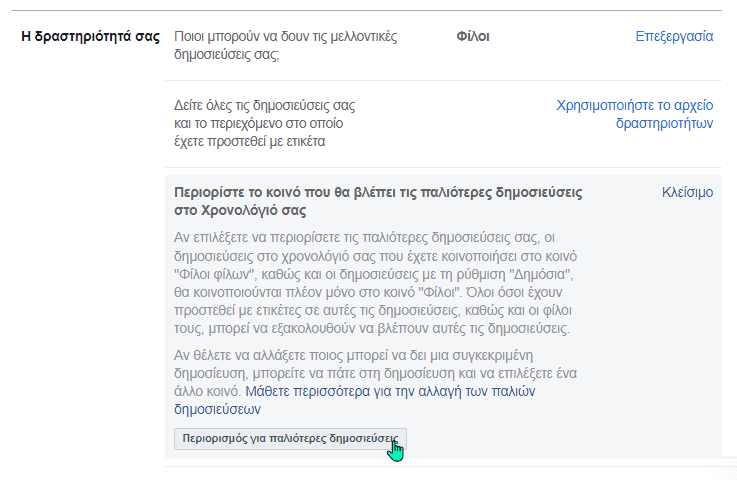Select the Φίλοι audience value
Image resolution: width=737 pixels, height=480 pixels.
(x=473, y=37)
